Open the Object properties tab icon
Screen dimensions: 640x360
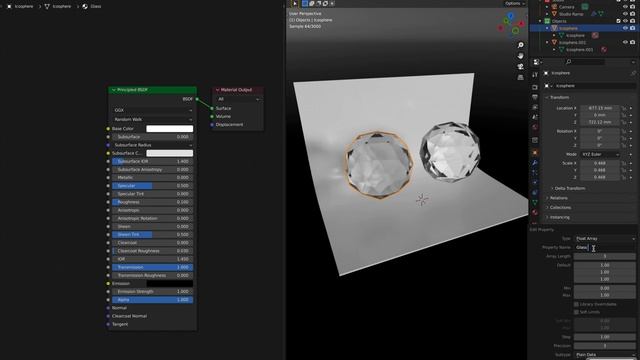click(x=535, y=153)
